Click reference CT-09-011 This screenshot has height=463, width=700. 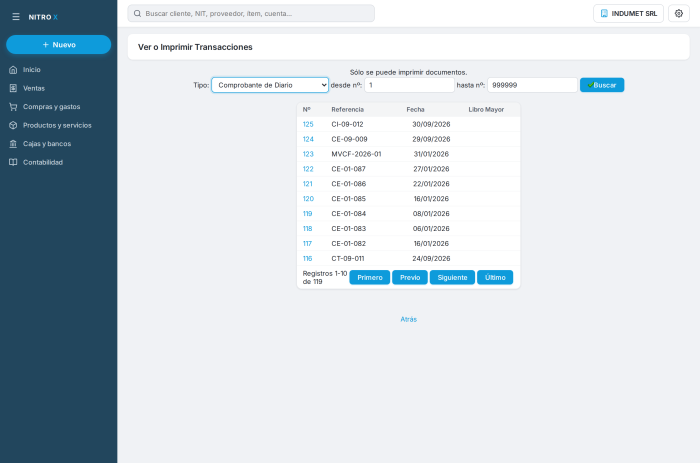[x=348, y=259]
